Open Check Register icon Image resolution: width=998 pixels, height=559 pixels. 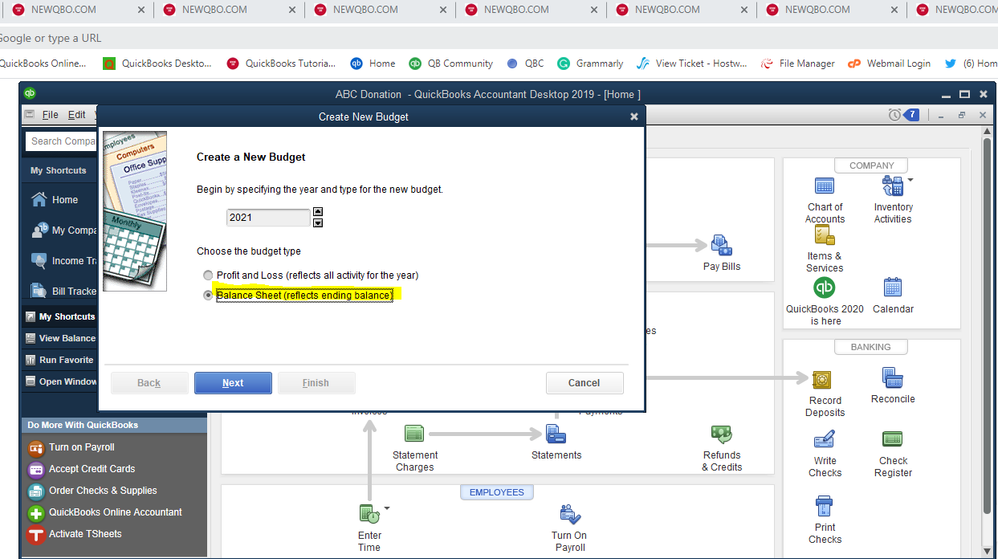click(892, 439)
